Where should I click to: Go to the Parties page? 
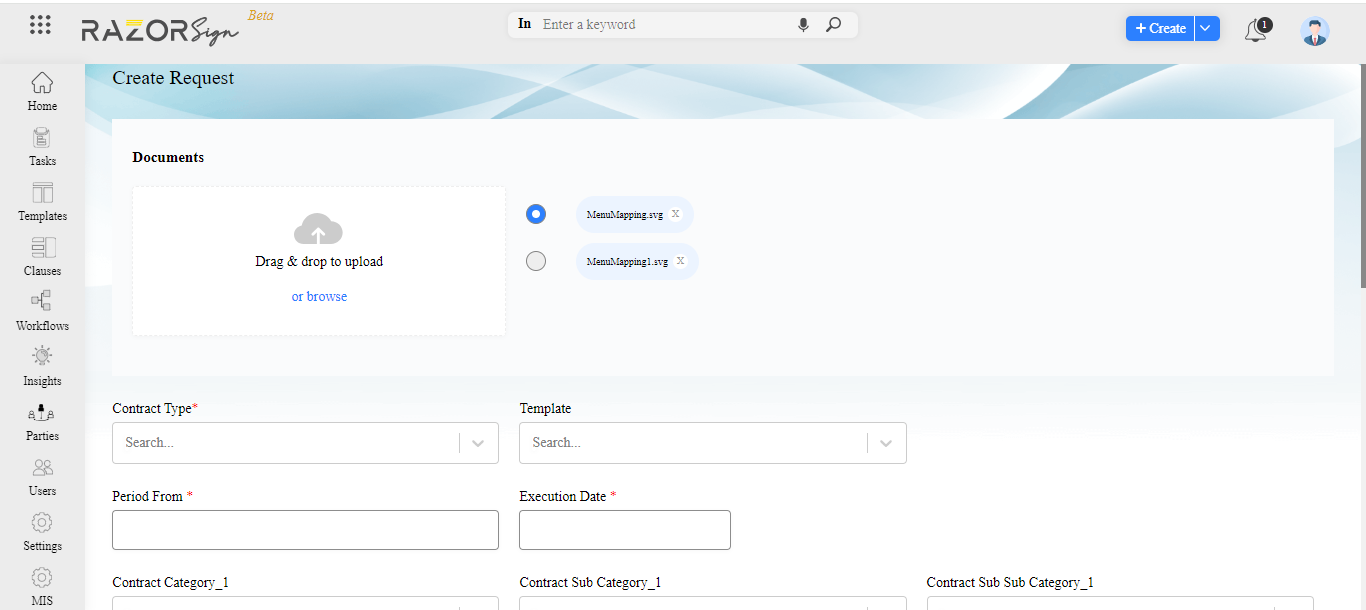click(41, 420)
